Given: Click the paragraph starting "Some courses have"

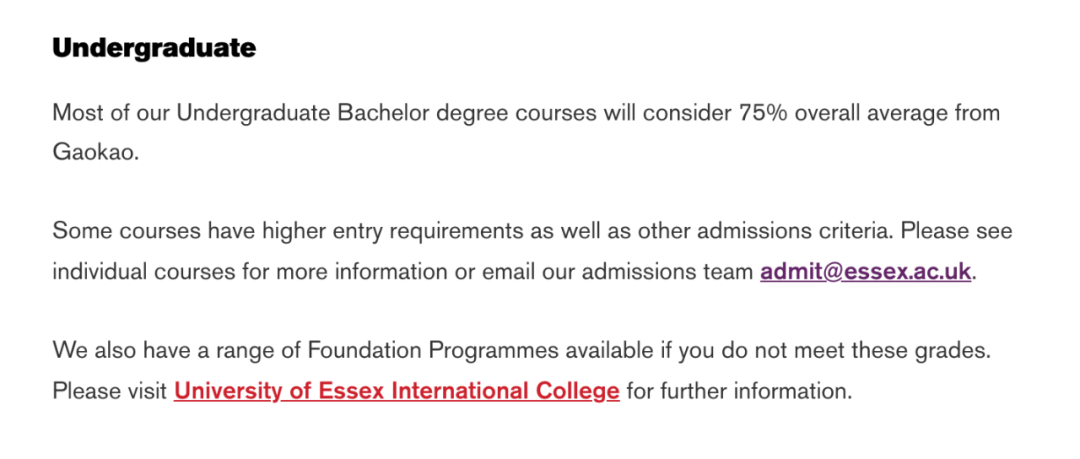Looking at the screenshot, I should coord(532,252).
